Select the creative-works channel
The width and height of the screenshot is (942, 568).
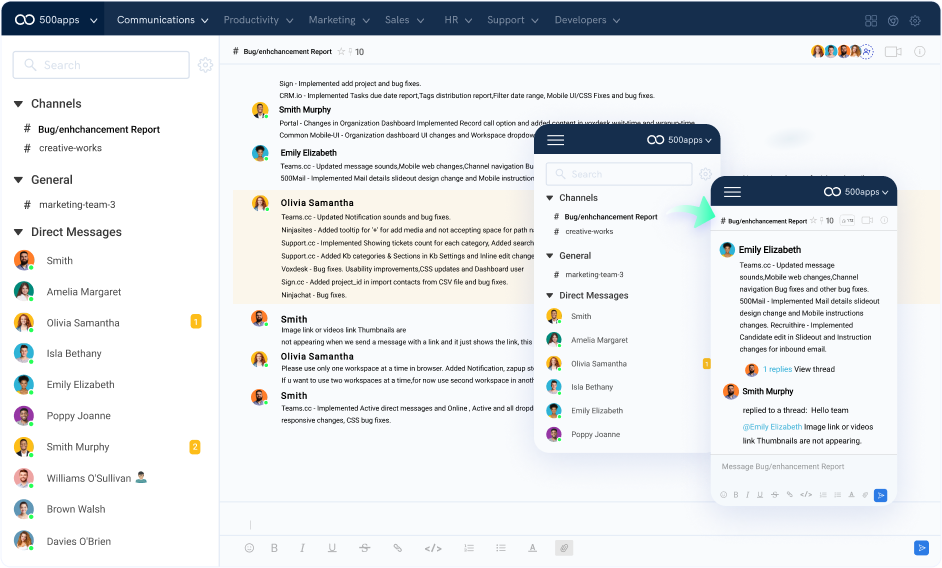(x=70, y=148)
